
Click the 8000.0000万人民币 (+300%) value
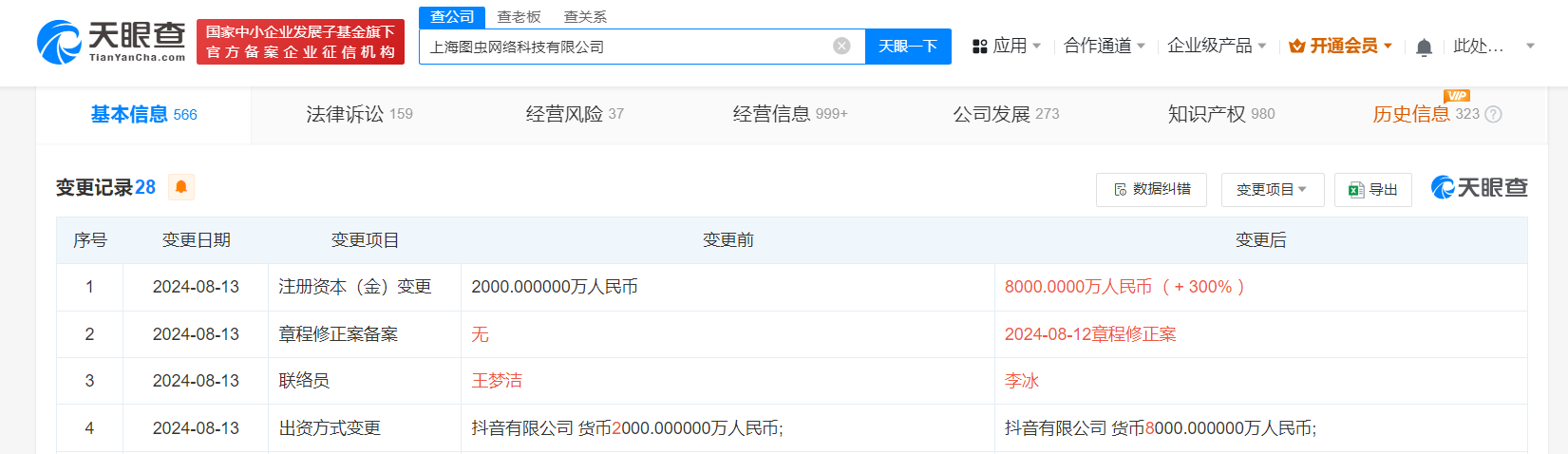(x=1124, y=287)
